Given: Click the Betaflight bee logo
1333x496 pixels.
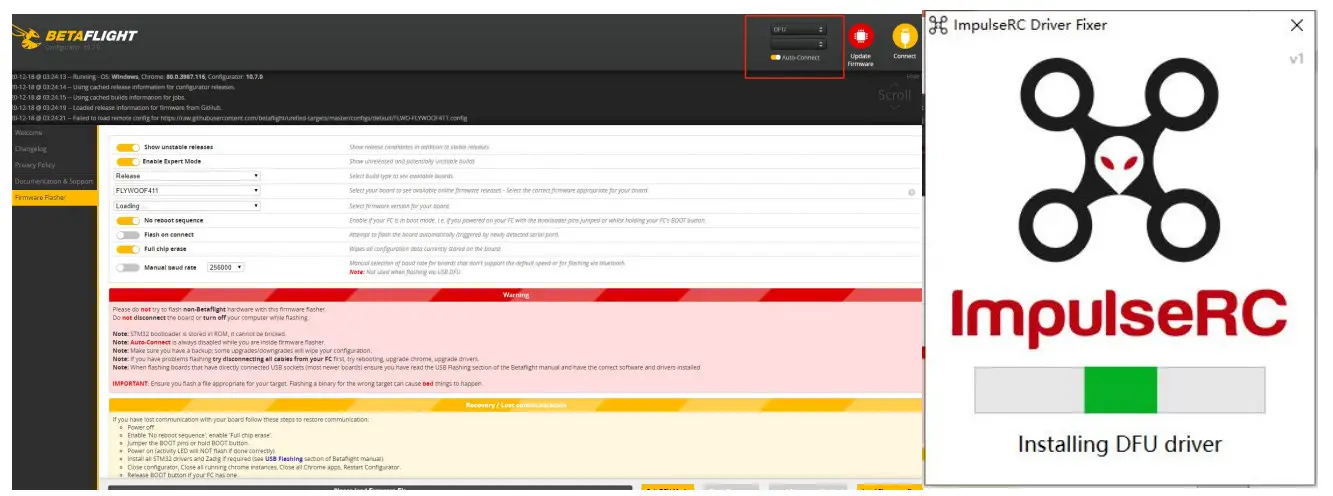Looking at the screenshot, I should (27, 38).
